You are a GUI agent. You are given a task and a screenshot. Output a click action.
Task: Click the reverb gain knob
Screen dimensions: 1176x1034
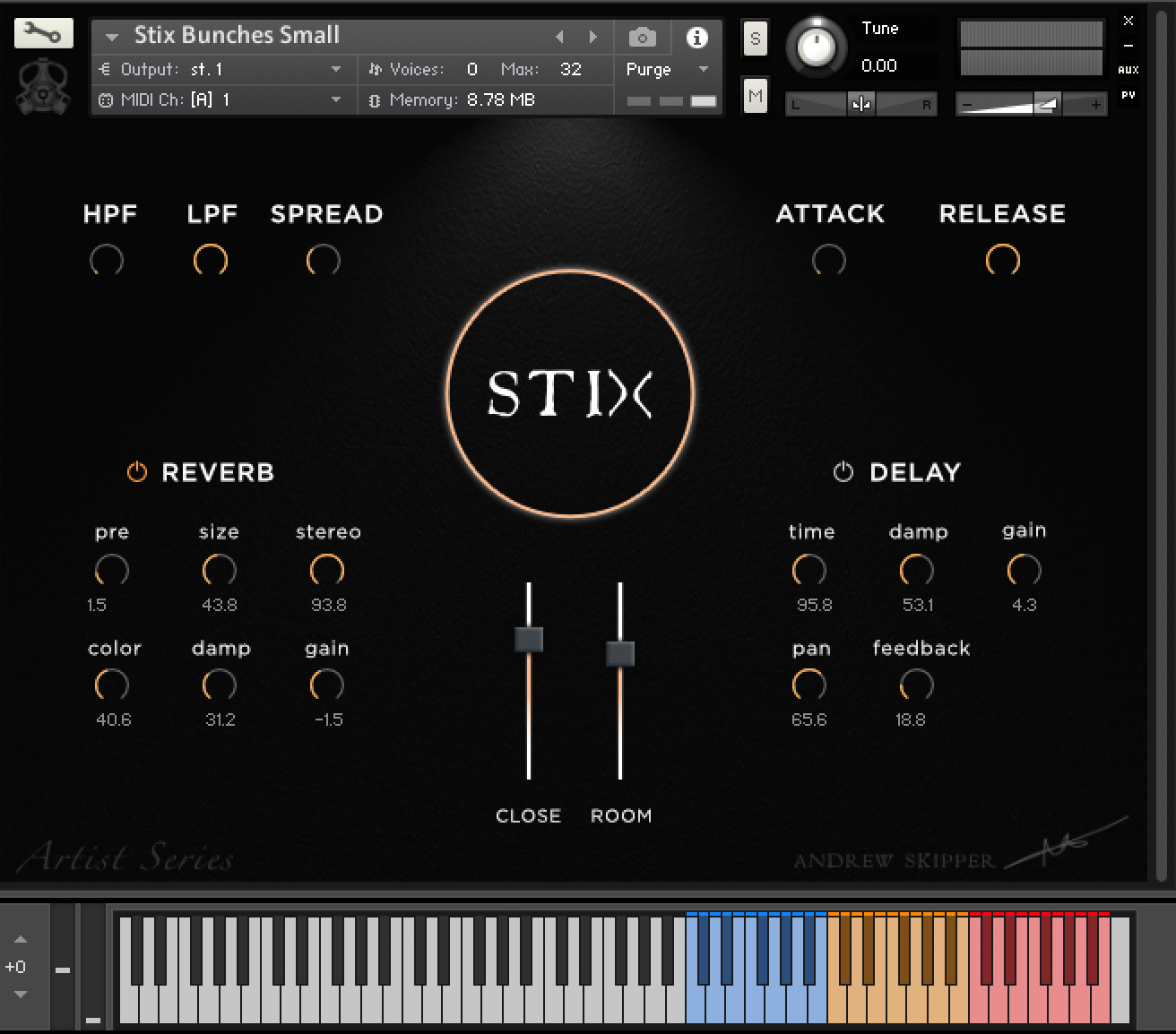click(327, 686)
